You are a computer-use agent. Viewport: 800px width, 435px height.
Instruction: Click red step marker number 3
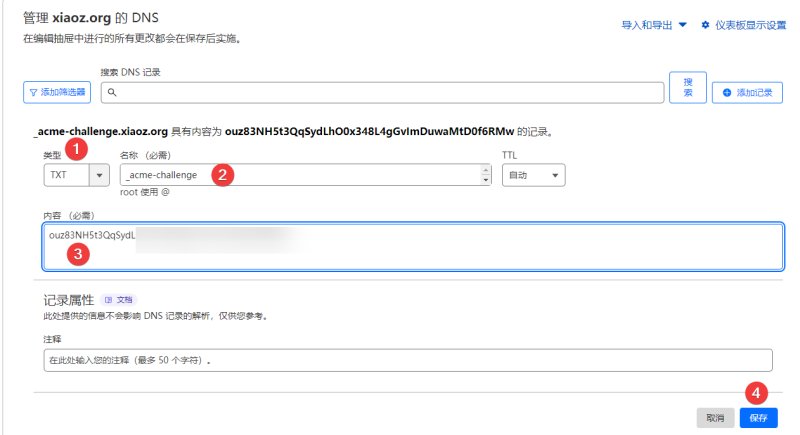[78, 254]
